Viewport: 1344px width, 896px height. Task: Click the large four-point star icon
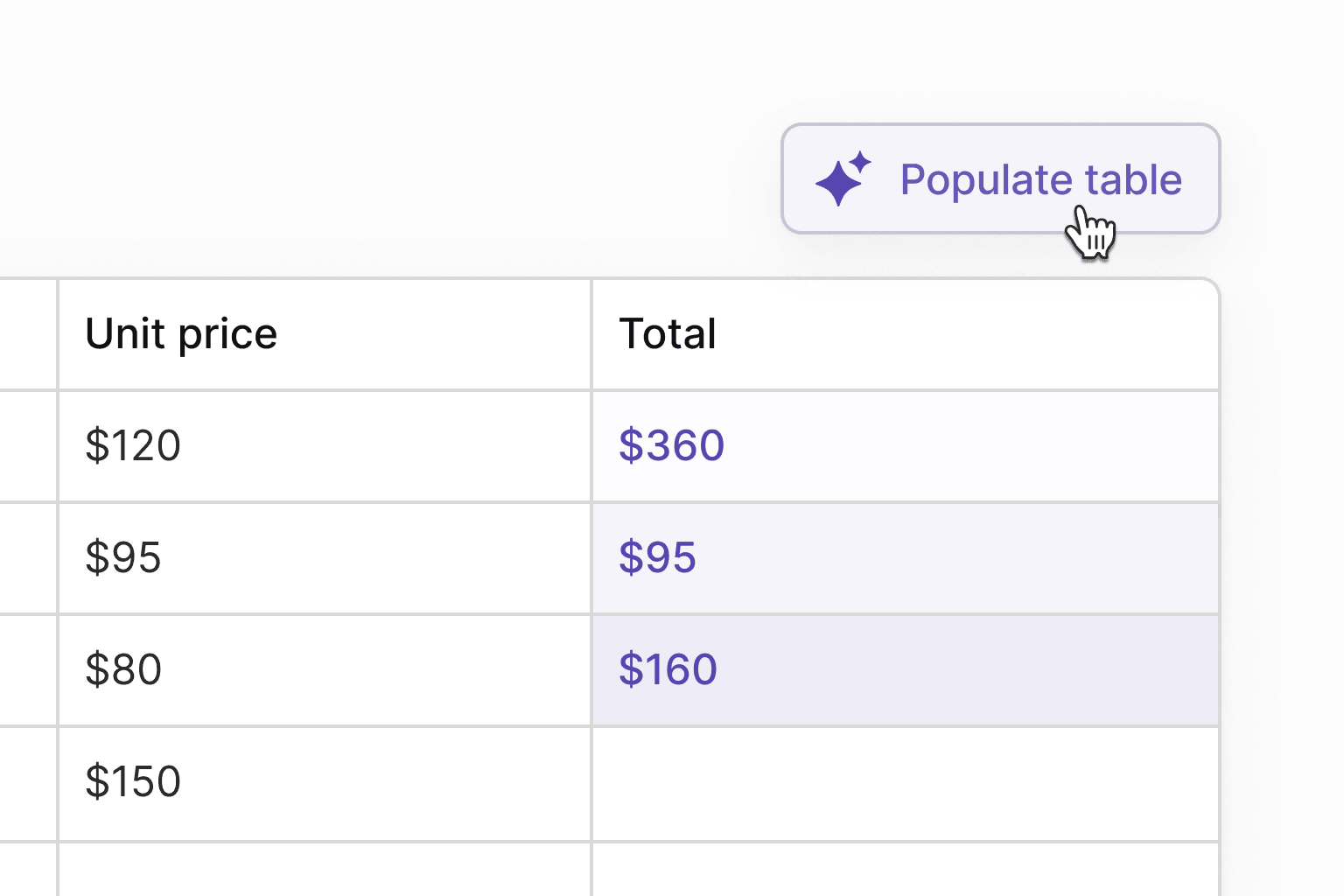[x=838, y=184]
